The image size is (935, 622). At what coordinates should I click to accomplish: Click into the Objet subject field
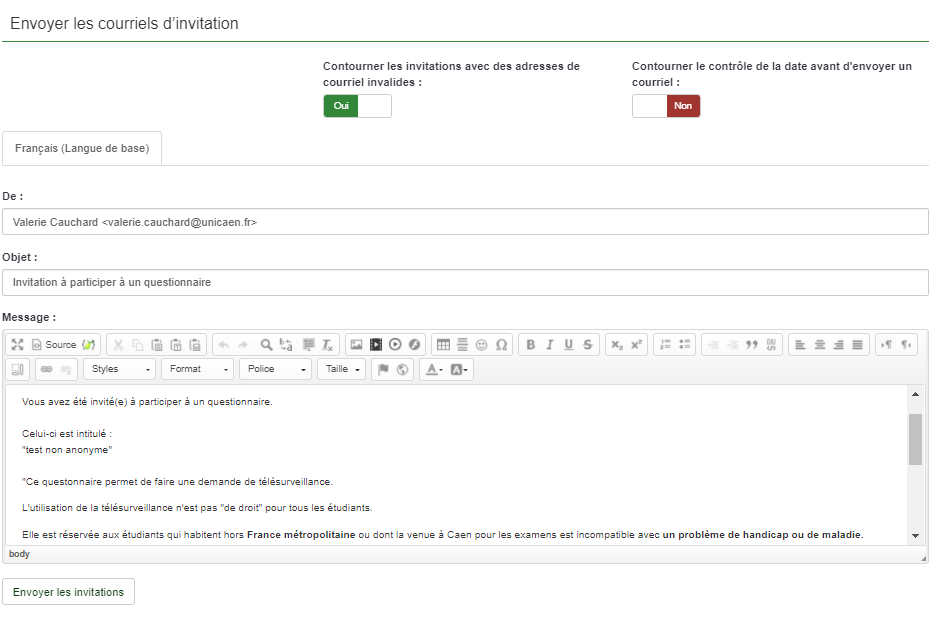465,283
